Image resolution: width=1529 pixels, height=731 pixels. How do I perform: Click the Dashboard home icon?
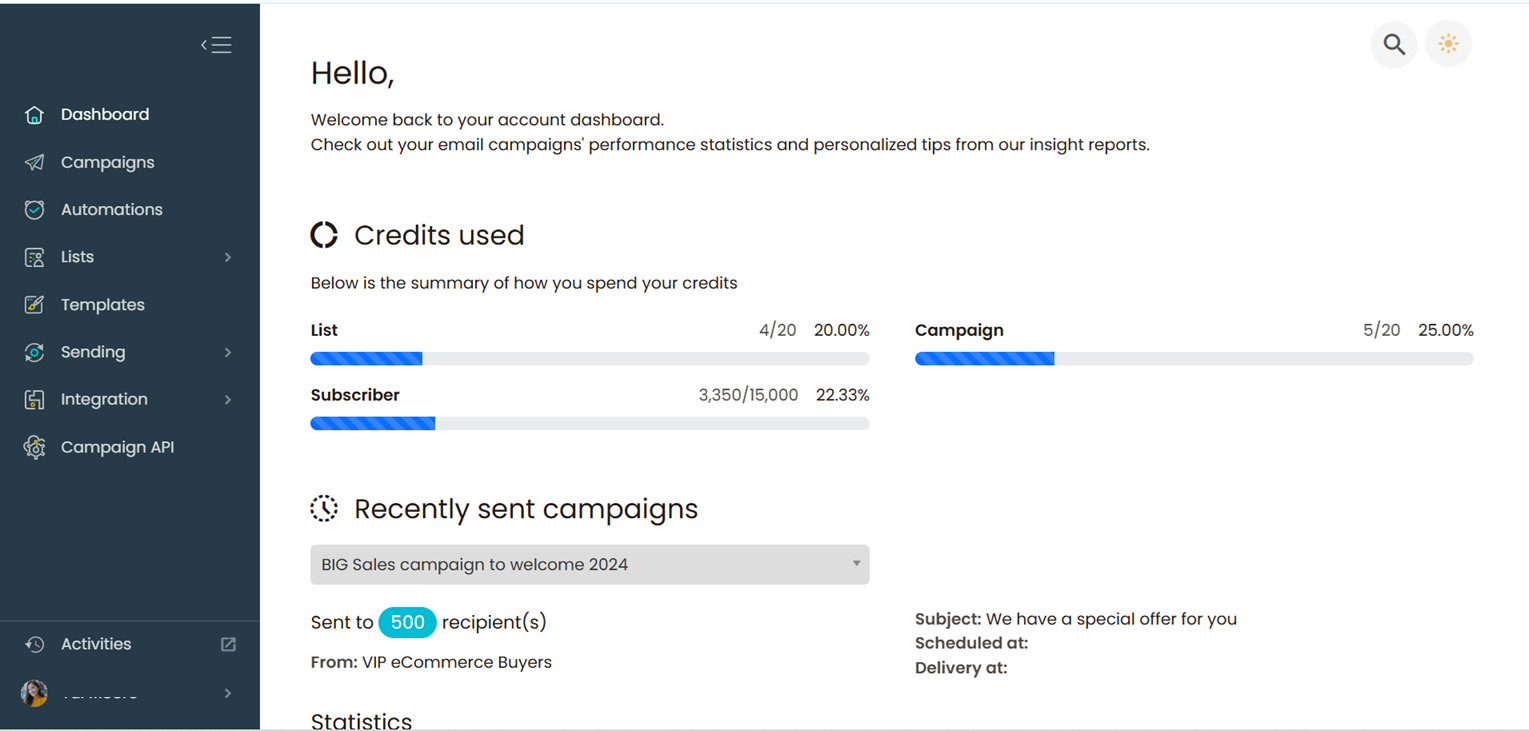[x=35, y=115]
